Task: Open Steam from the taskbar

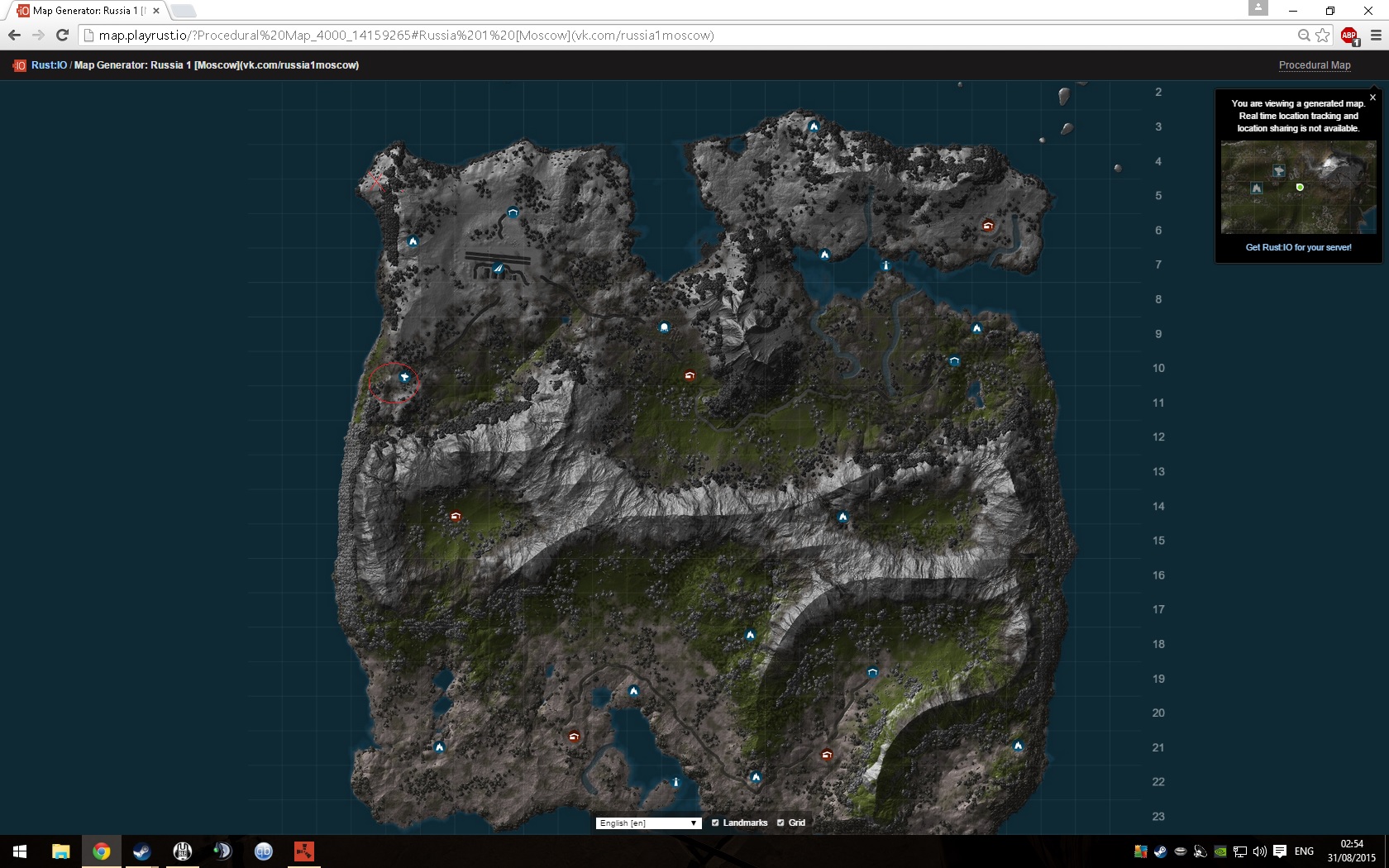Action: (141, 851)
